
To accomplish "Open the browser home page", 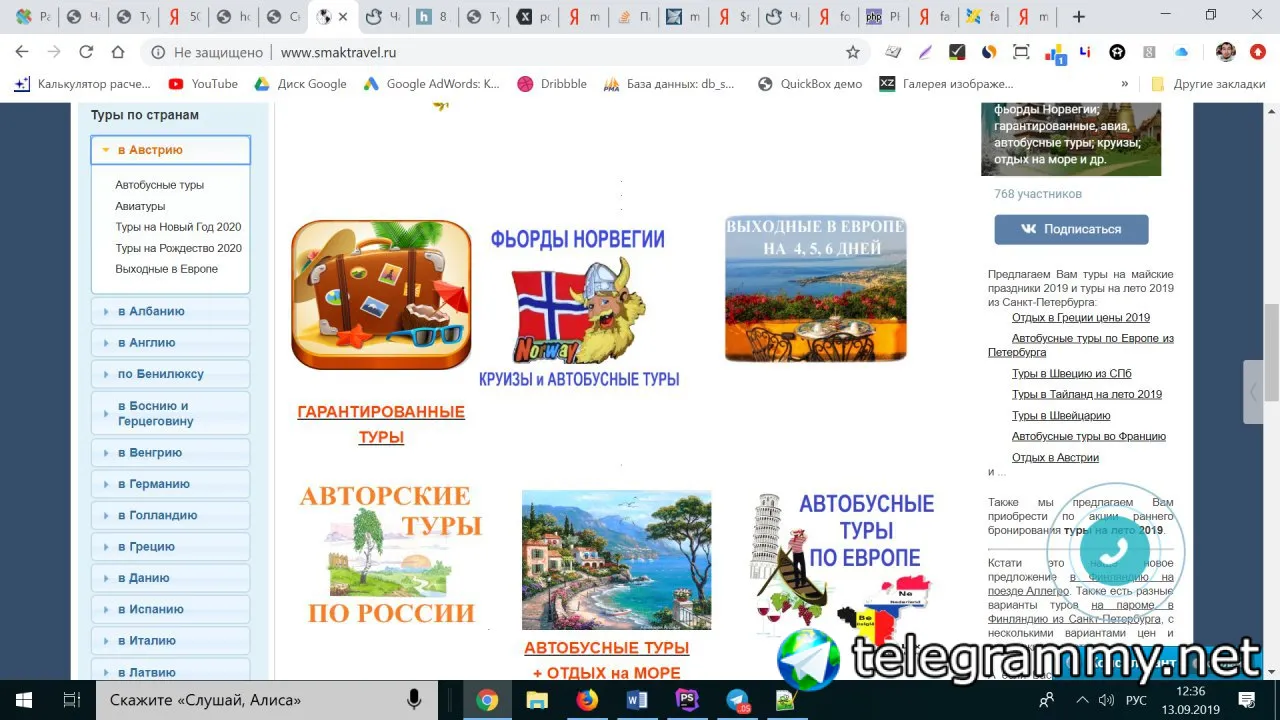I will [x=118, y=52].
